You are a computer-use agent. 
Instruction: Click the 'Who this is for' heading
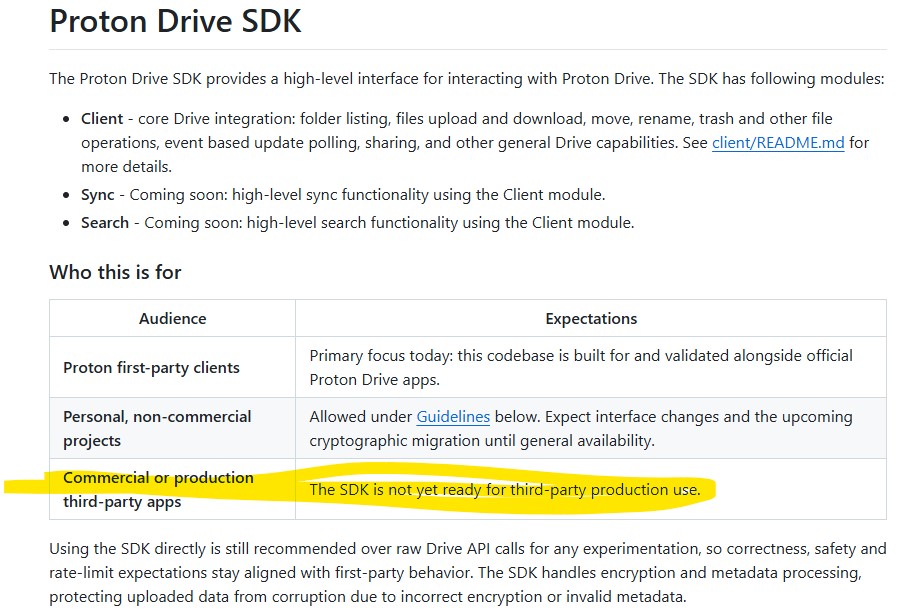(x=115, y=272)
